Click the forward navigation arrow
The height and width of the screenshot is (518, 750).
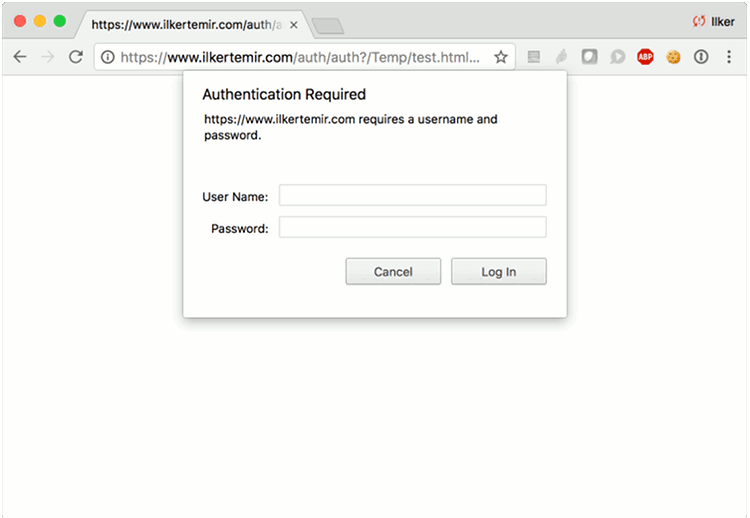click(48, 57)
